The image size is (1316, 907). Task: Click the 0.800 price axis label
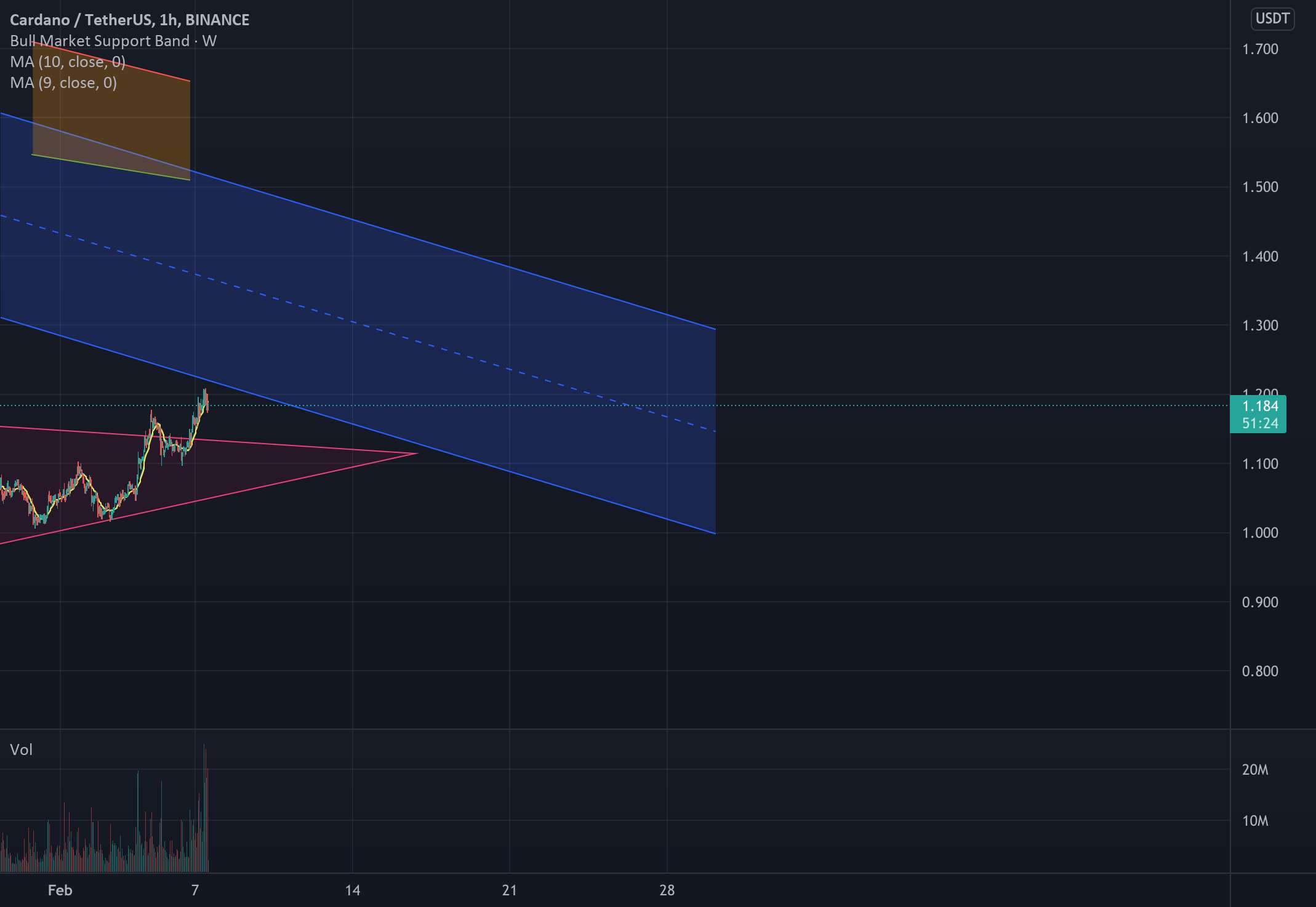[x=1259, y=671]
